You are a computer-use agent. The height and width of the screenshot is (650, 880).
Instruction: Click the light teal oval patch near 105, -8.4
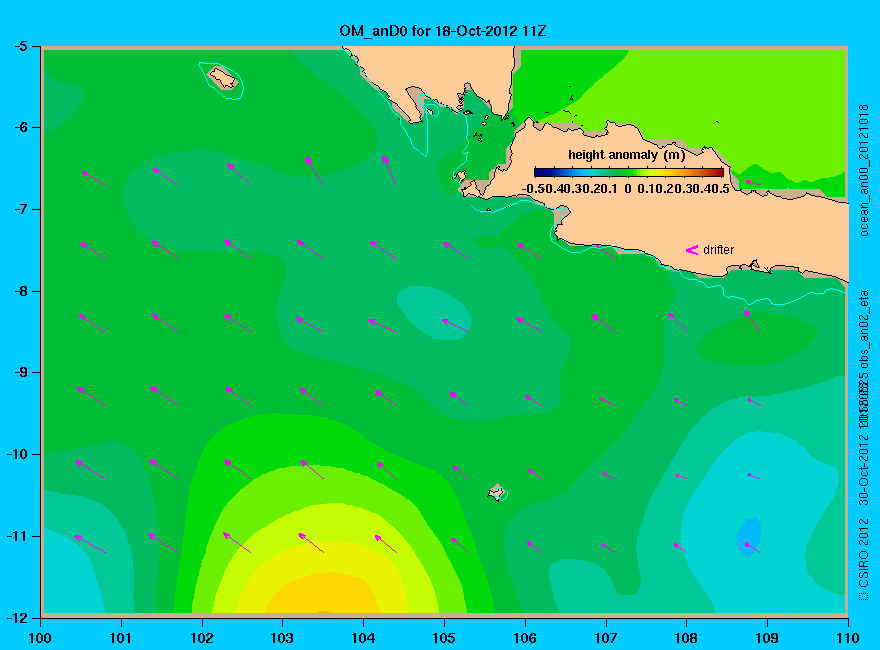434,312
